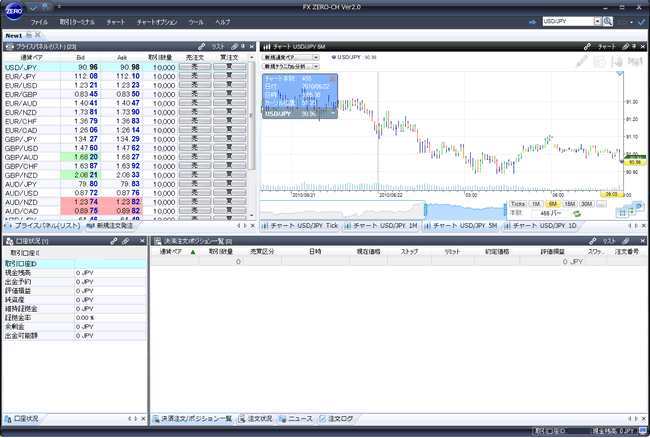Select the EUR/CHF currency pair row
This screenshot has width=650, height=438.
click(x=125, y=121)
